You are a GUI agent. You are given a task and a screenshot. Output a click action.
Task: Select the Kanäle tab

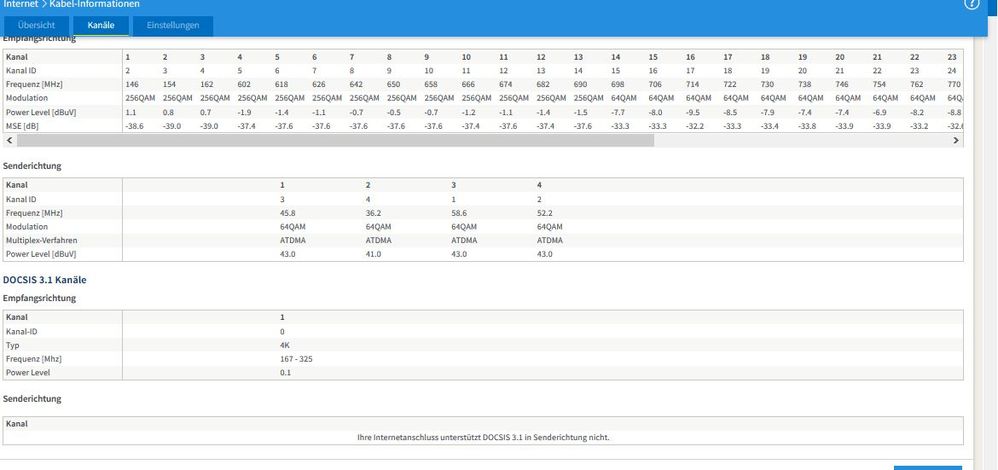click(101, 25)
